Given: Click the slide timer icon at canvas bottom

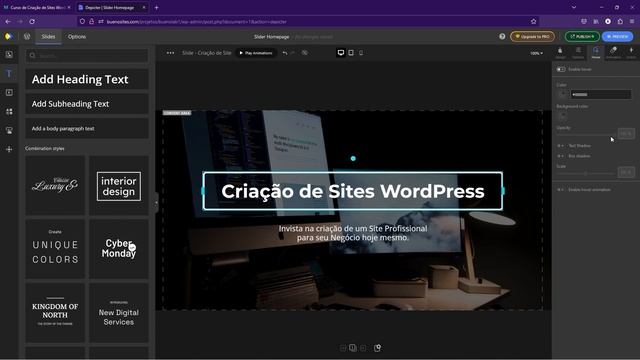Looking at the screenshot, I should (x=377, y=348).
